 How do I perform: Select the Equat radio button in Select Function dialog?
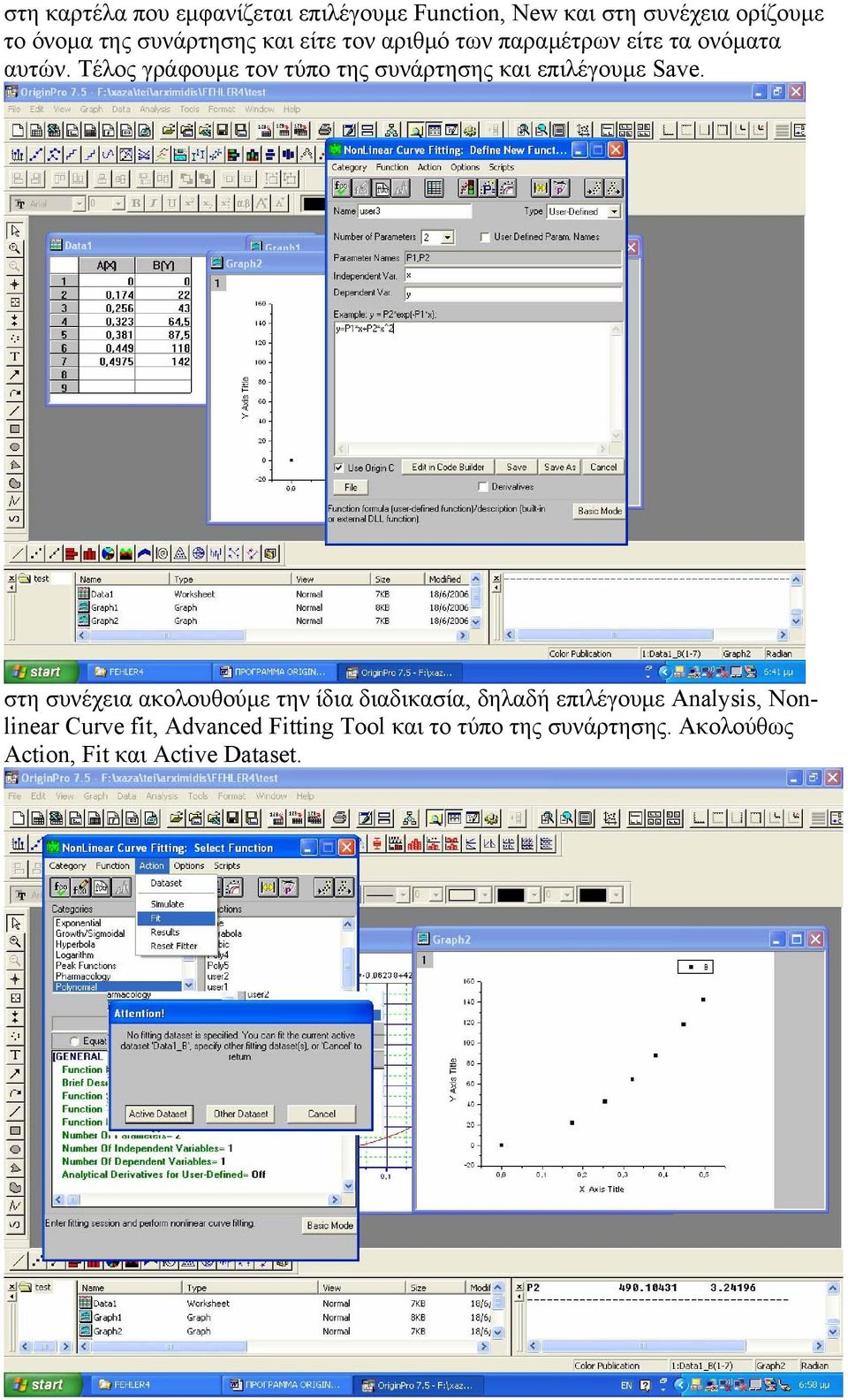[x=75, y=1041]
